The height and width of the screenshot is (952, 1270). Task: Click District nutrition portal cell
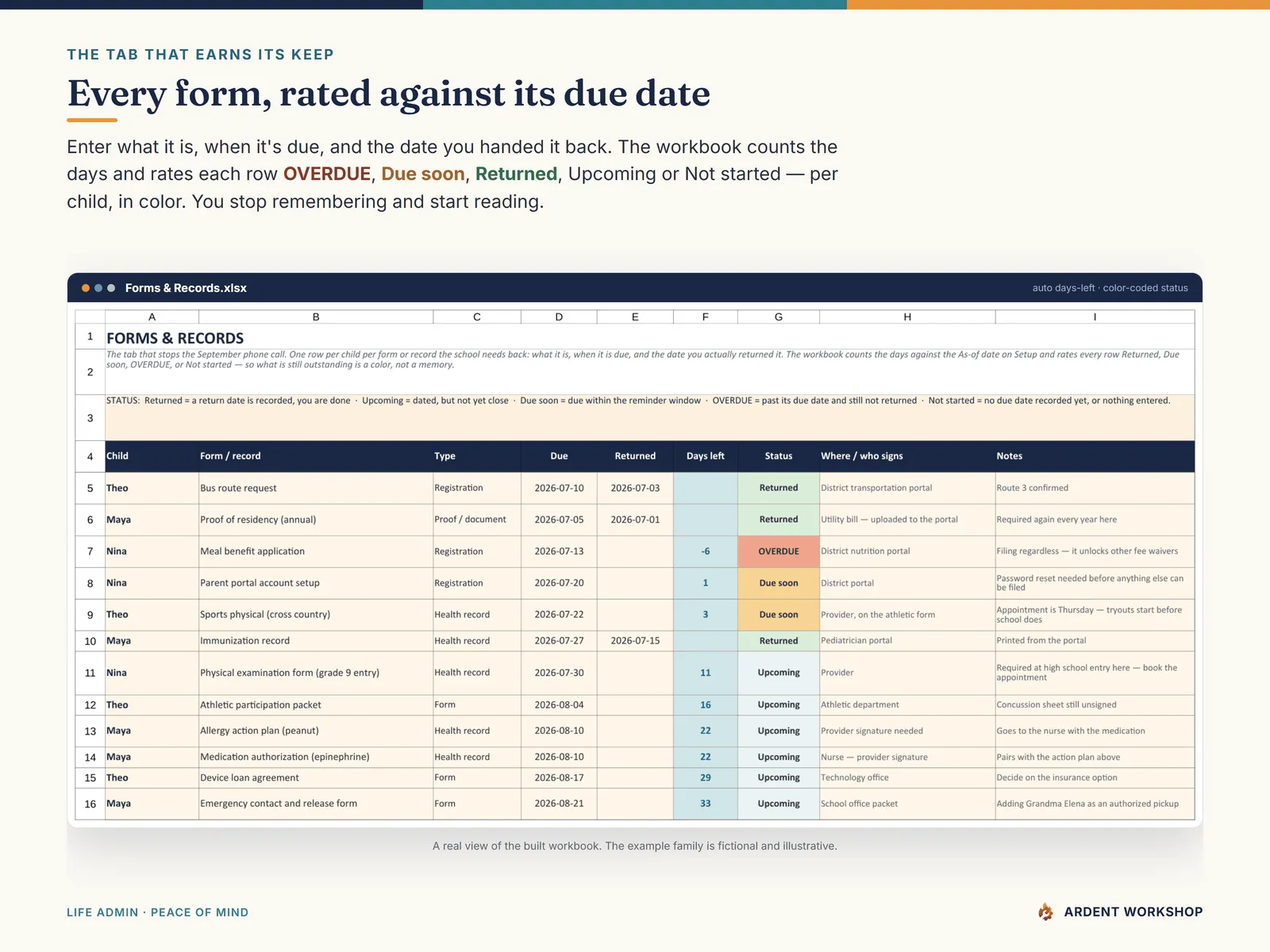pos(907,551)
